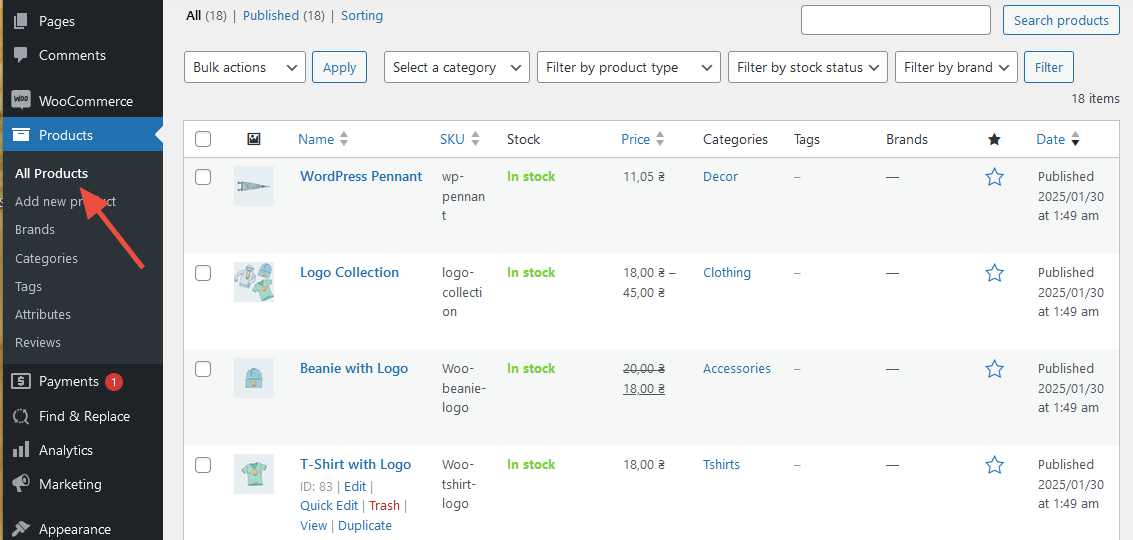Click the Payments sidebar icon
Screen dimensions: 1133x540
(x=21, y=381)
